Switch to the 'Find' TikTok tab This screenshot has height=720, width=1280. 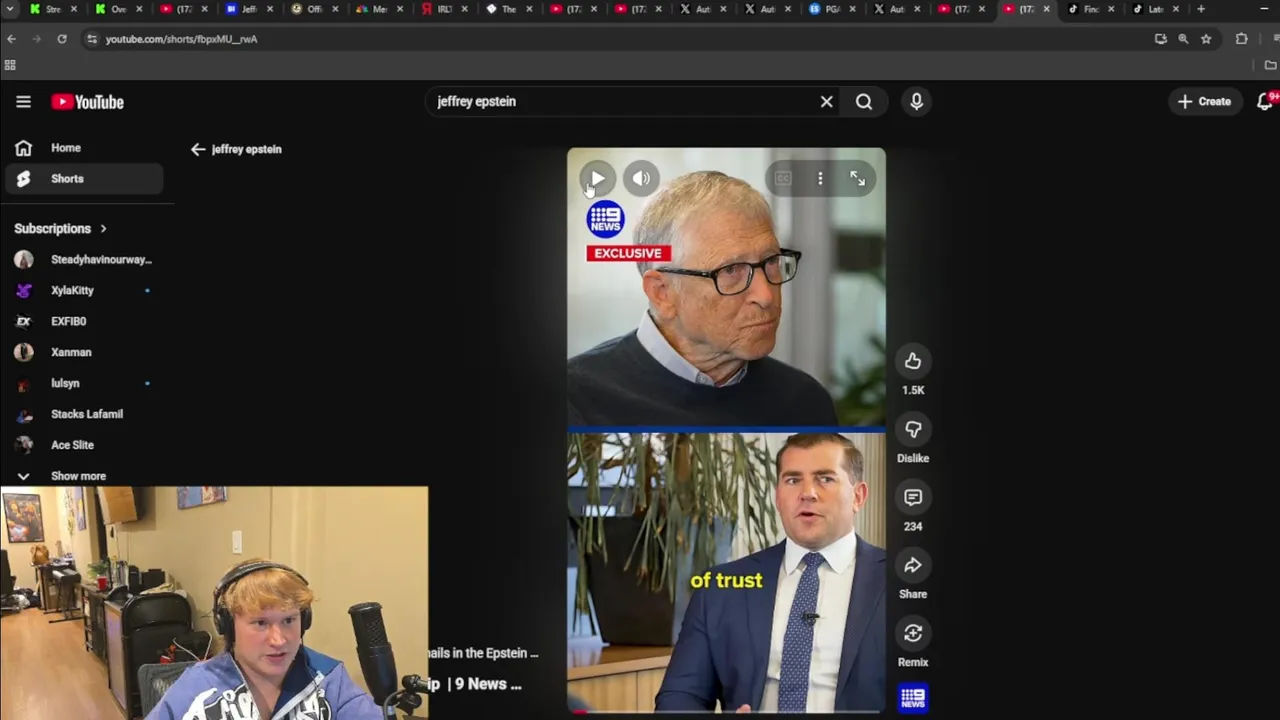1090,9
